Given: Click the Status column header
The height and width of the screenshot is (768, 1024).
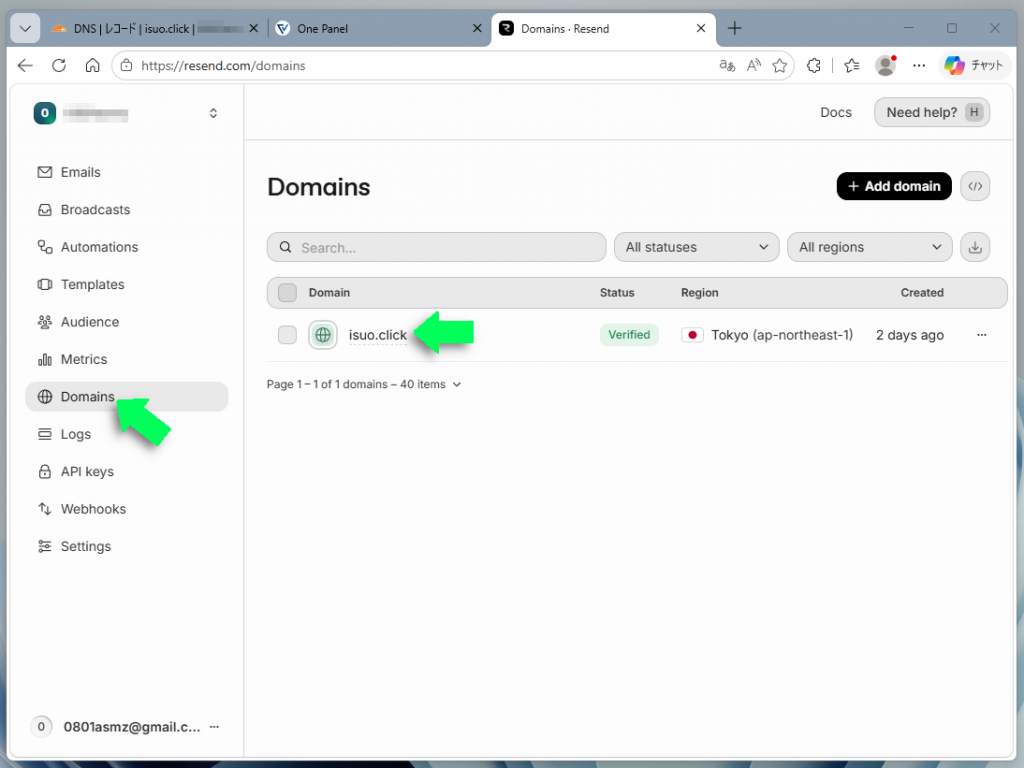Looking at the screenshot, I should pyautogui.click(x=617, y=293).
